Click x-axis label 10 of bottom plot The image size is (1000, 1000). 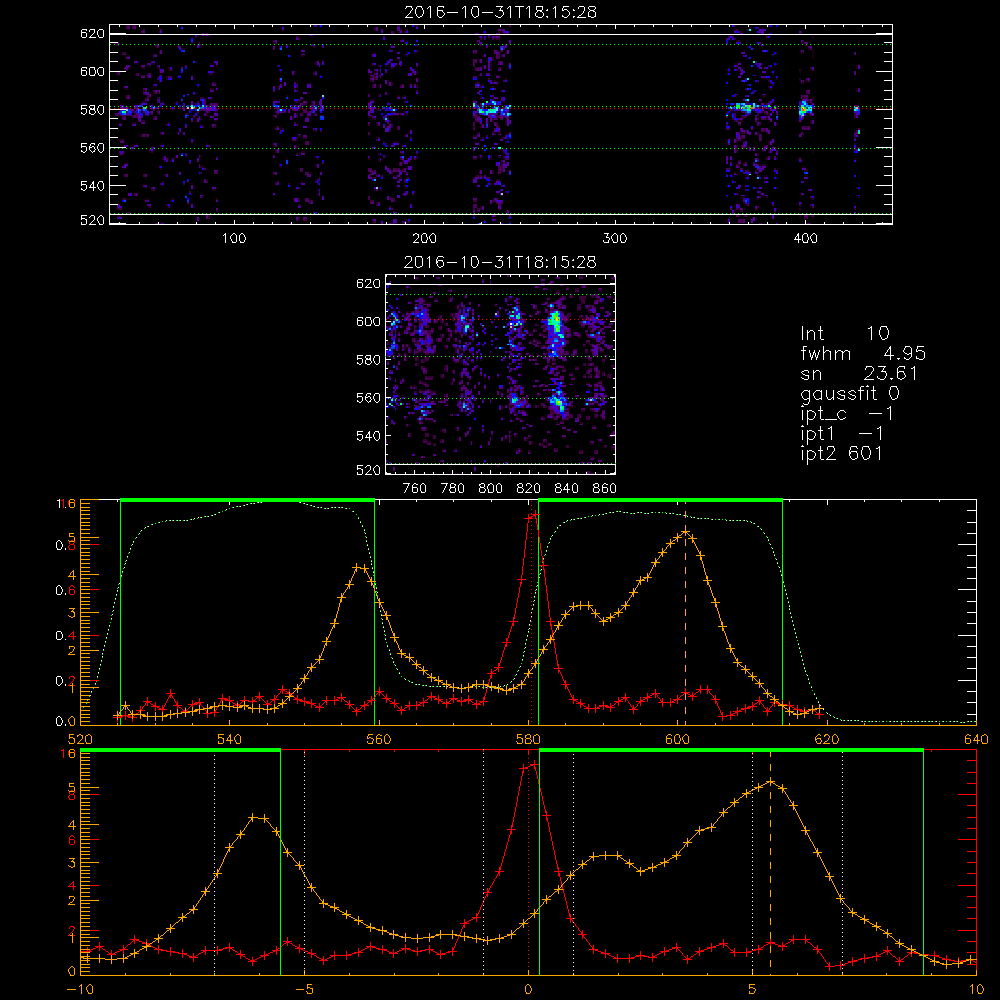(976, 989)
